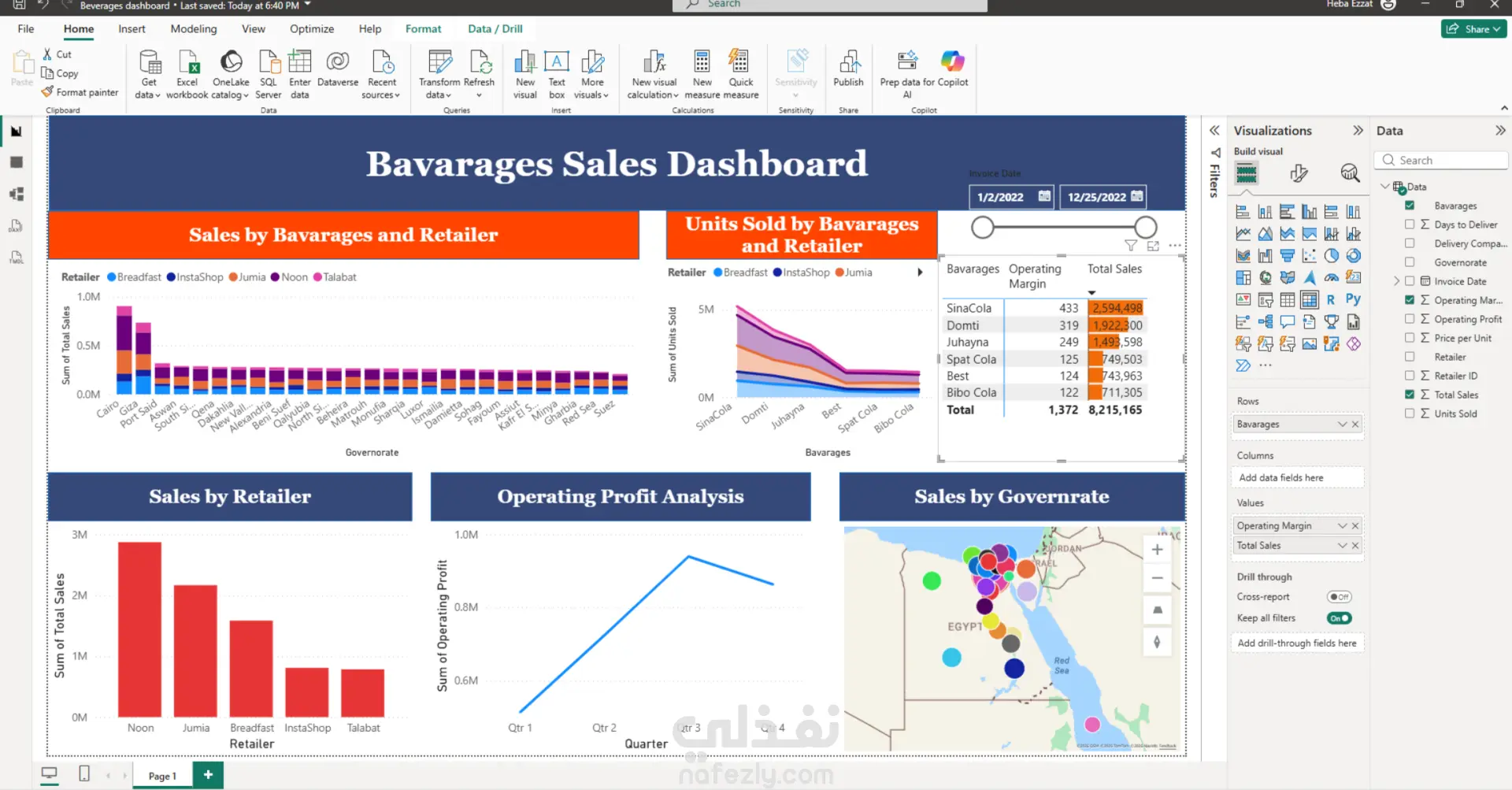Open the File menu
1512x790 pixels.
[26, 29]
